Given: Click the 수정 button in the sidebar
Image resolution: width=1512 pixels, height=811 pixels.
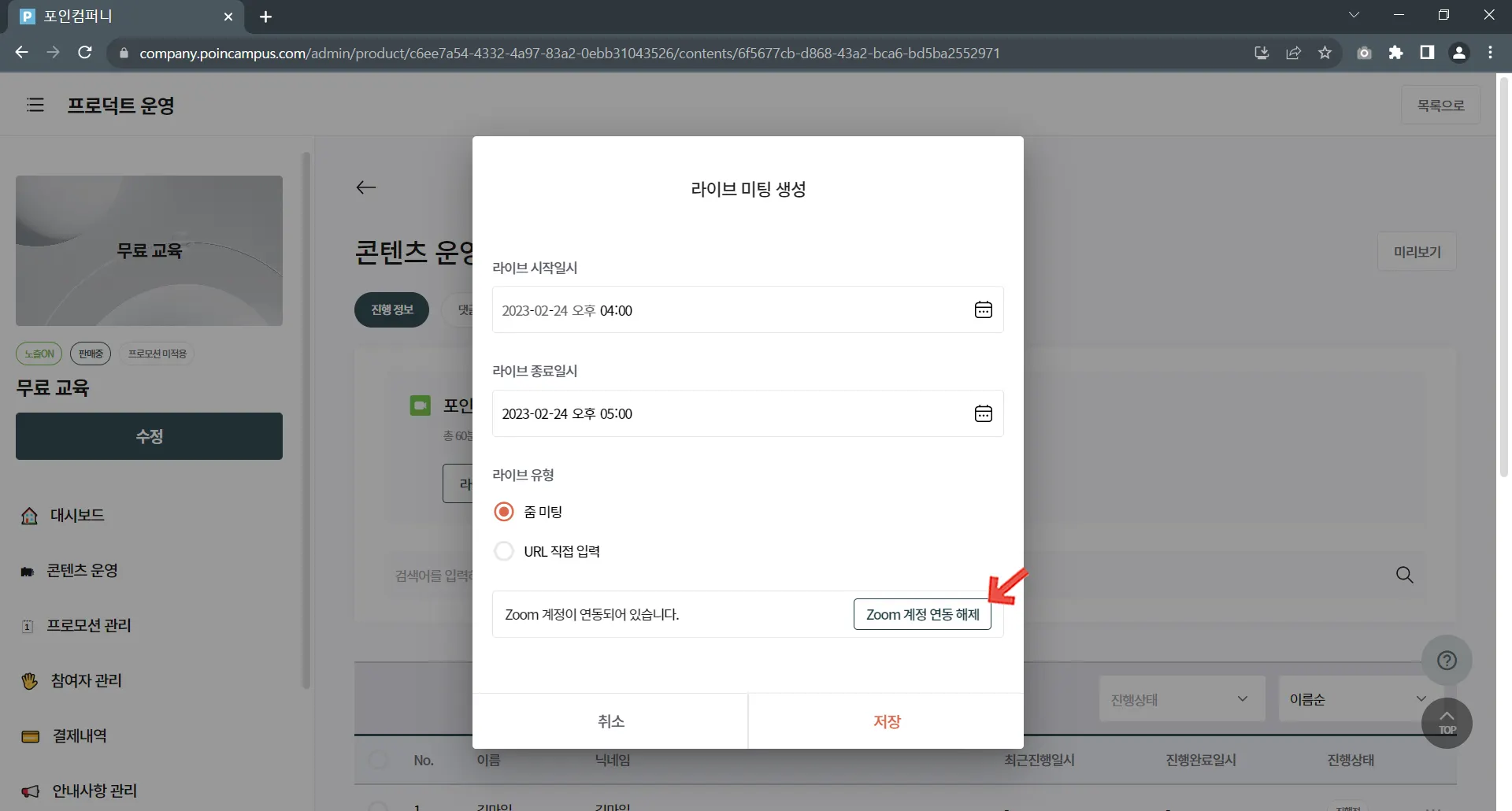Looking at the screenshot, I should pyautogui.click(x=149, y=436).
